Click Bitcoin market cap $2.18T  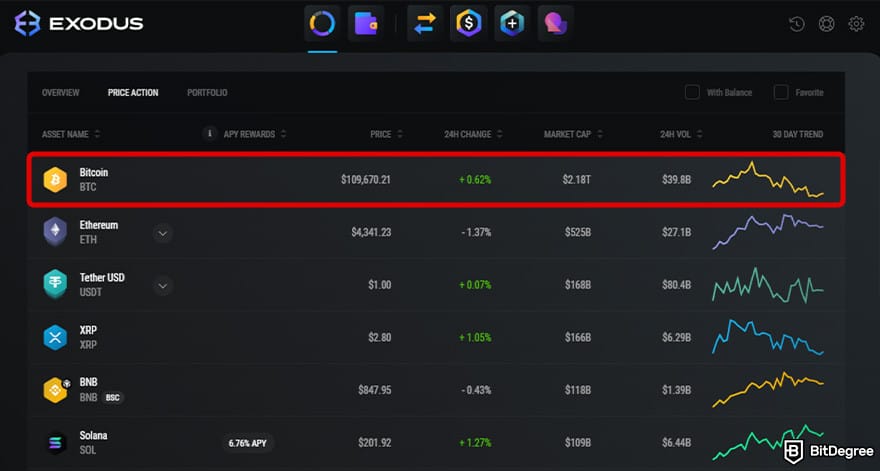point(576,180)
